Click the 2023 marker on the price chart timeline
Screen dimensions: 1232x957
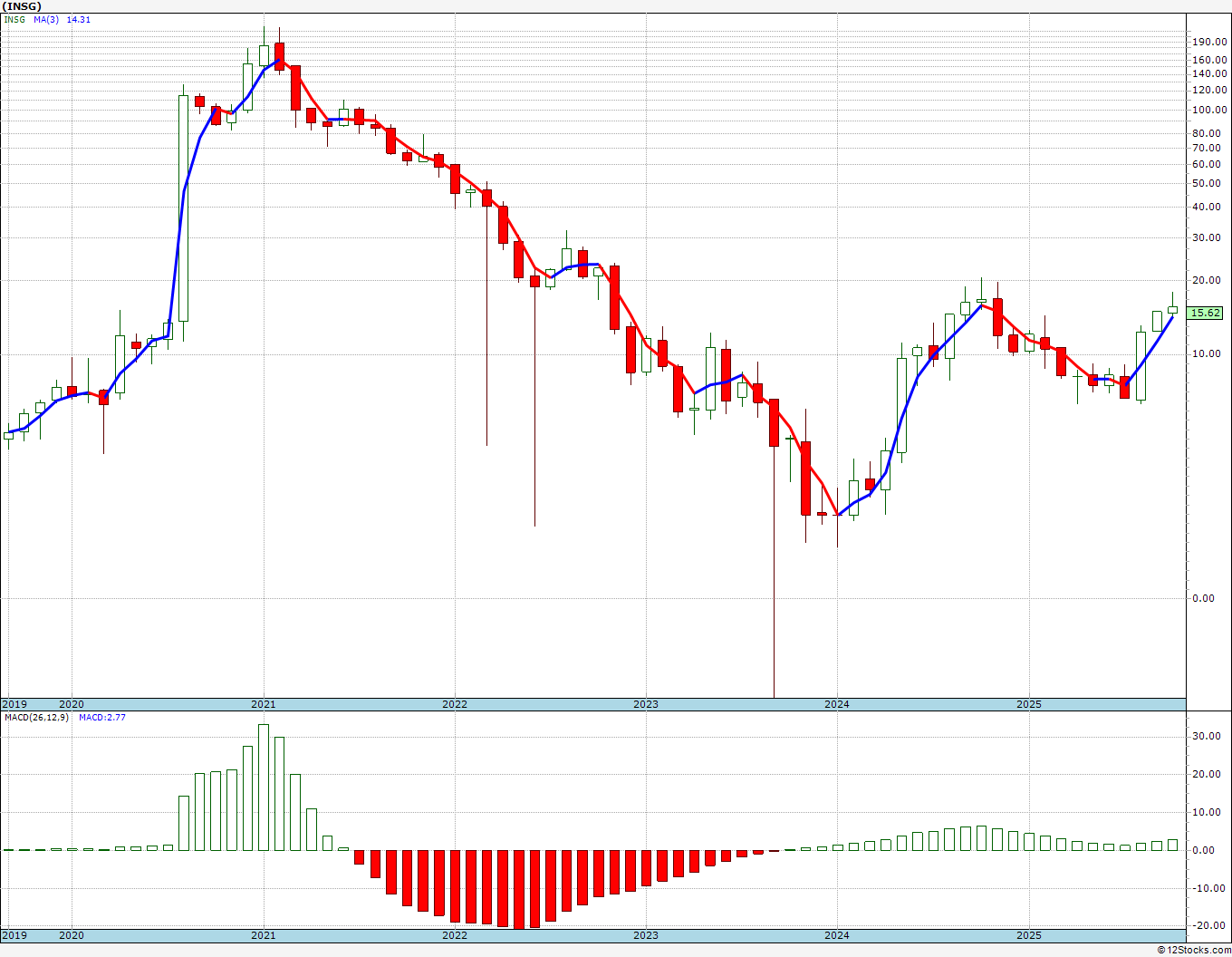pos(646,704)
